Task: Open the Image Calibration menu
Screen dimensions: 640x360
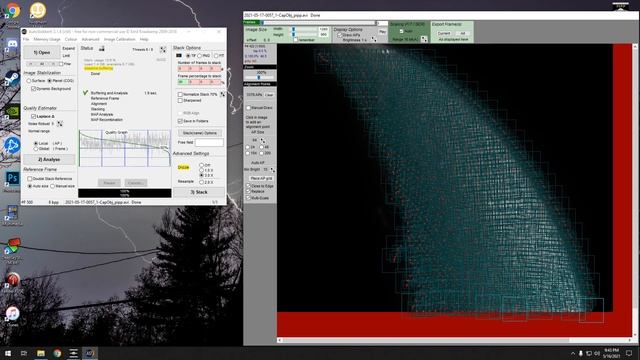Action: (119, 39)
